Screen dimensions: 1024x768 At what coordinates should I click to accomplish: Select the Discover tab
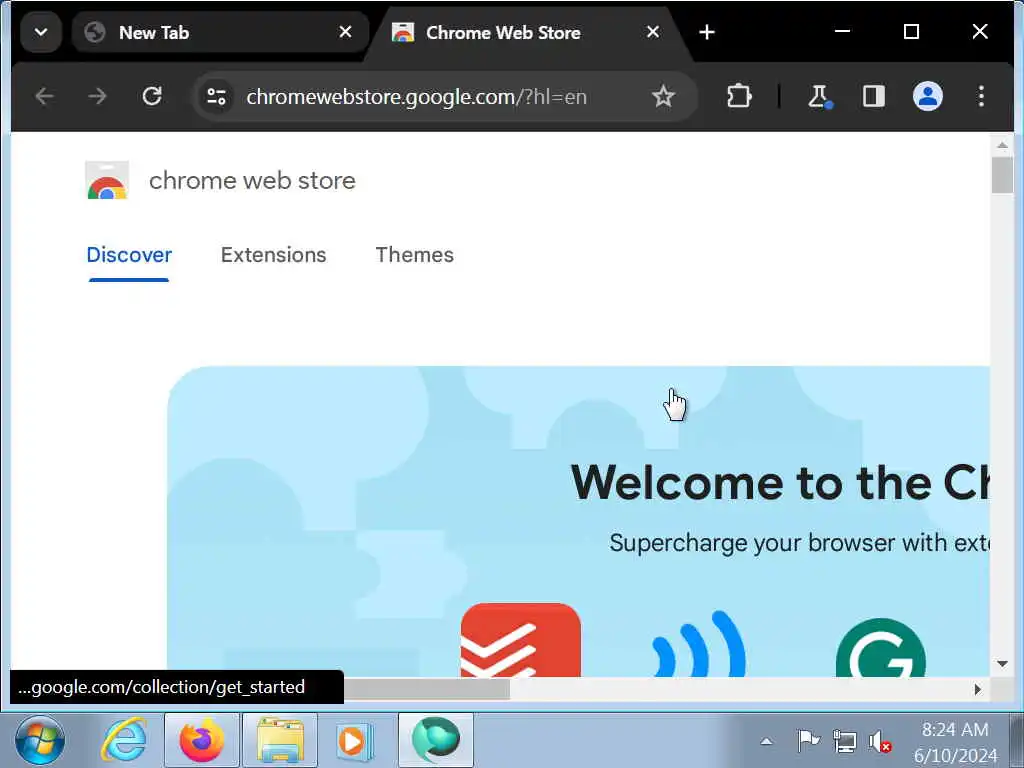(x=129, y=255)
